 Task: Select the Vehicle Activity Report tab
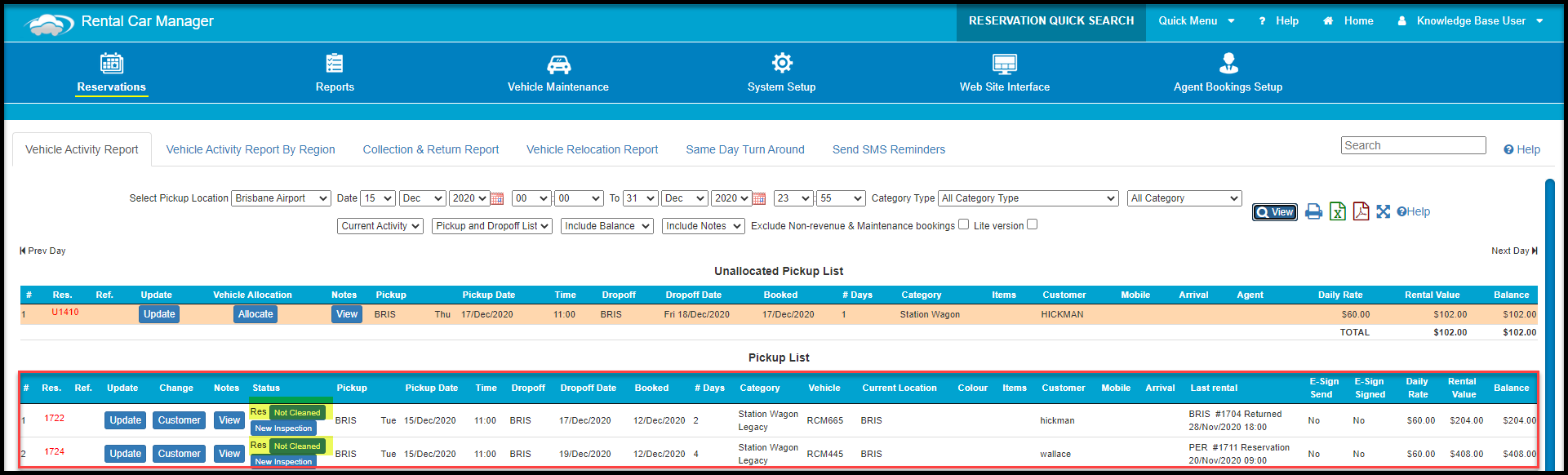coord(82,149)
